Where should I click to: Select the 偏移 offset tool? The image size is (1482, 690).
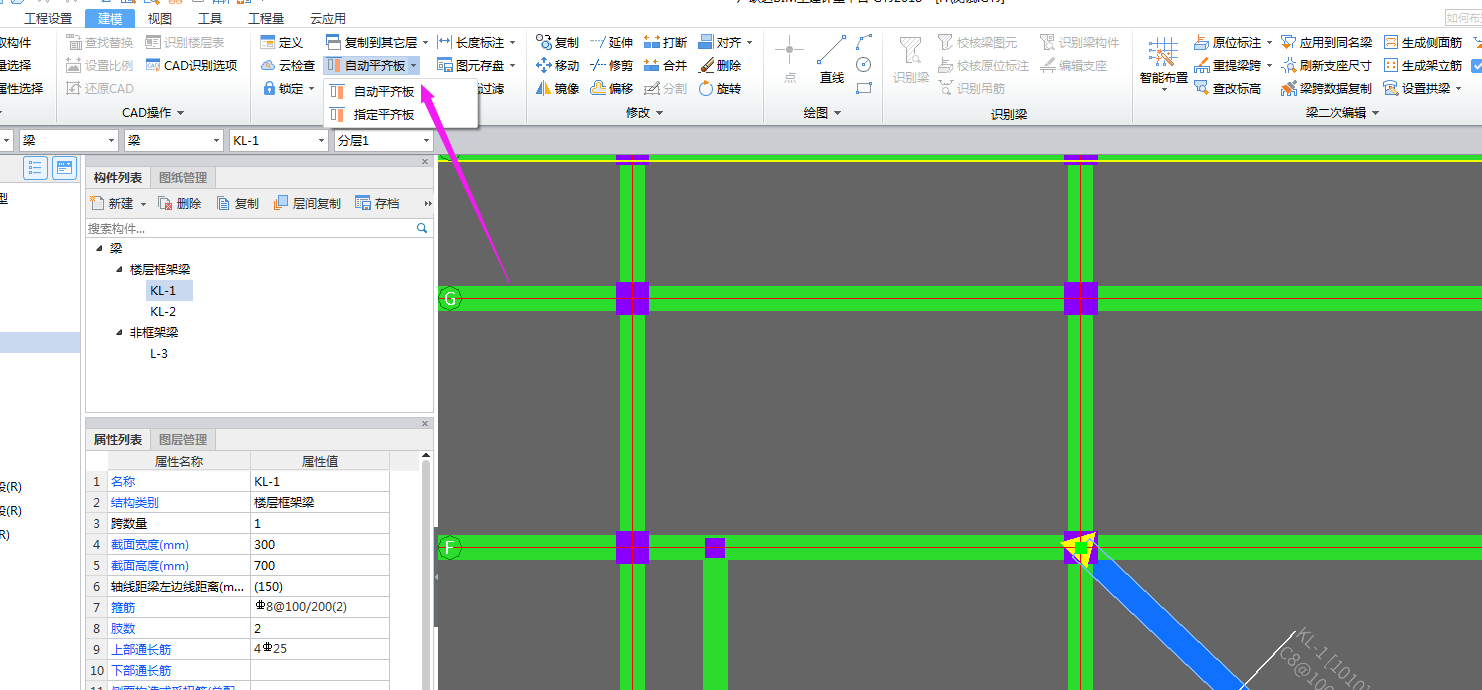pyautogui.click(x=611, y=88)
